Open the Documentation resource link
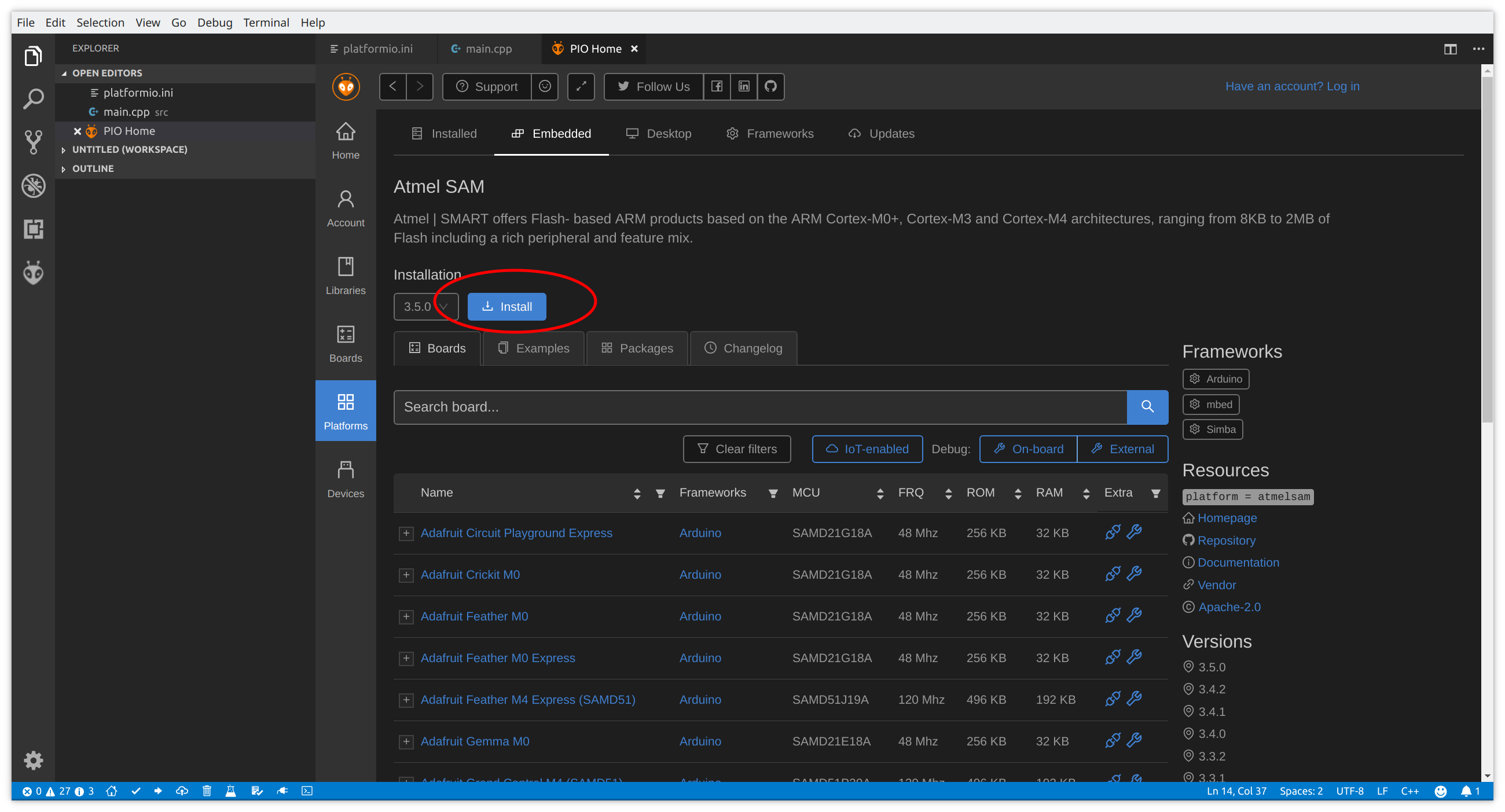1505x812 pixels. pos(1238,562)
